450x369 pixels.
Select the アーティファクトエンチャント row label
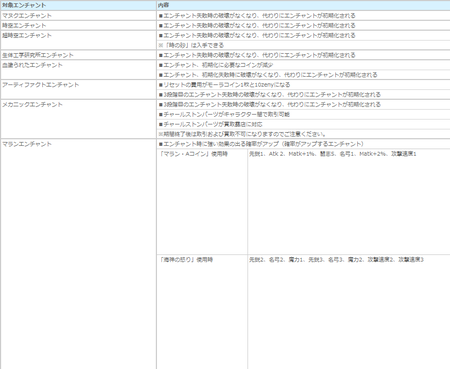click(x=41, y=85)
